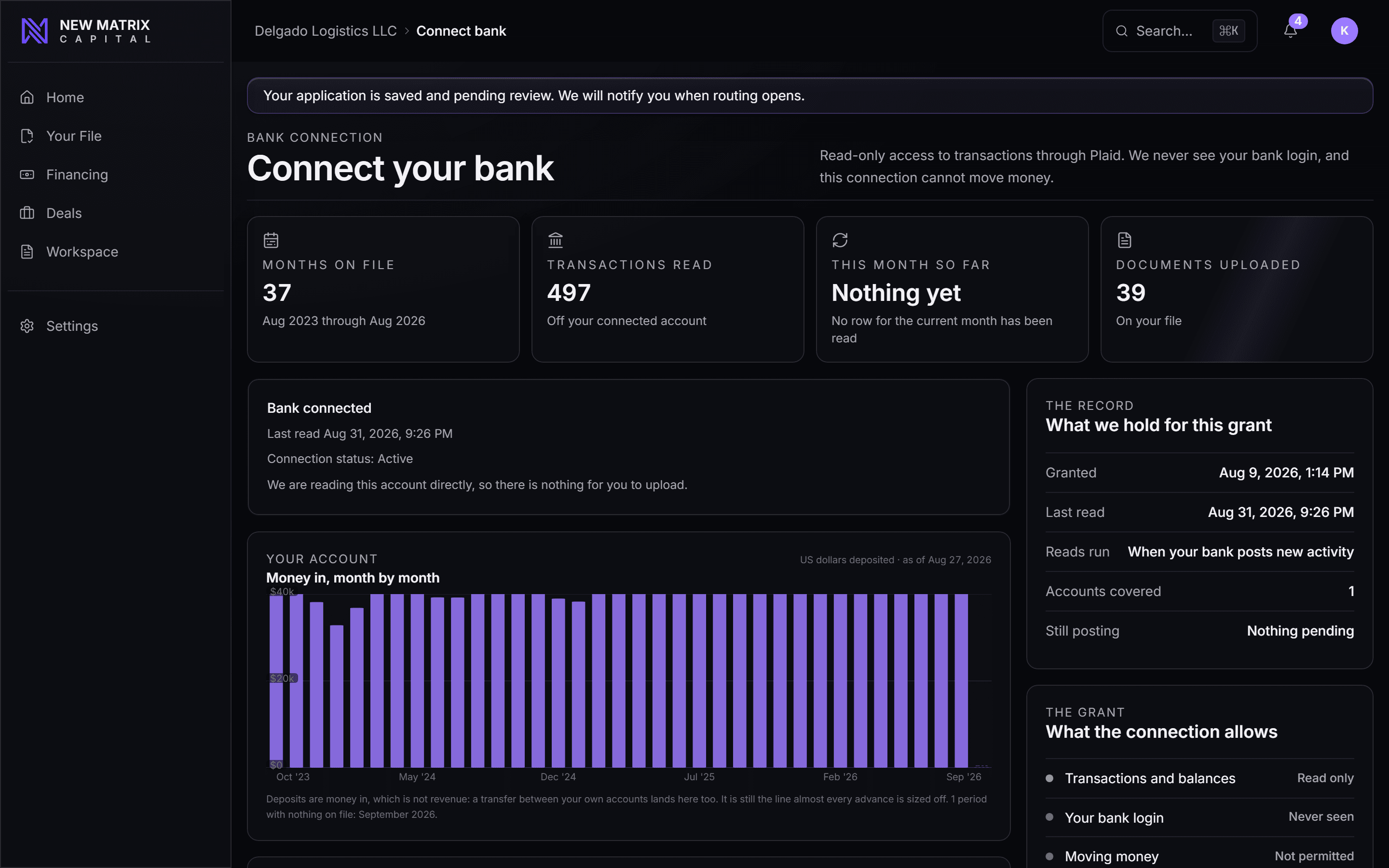
Task: Click the Read only label
Action: tap(1325, 778)
